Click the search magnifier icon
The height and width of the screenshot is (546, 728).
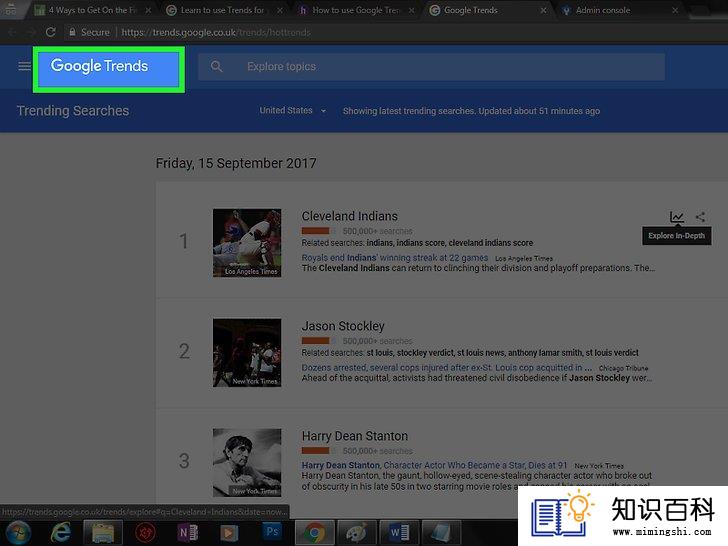tap(216, 66)
